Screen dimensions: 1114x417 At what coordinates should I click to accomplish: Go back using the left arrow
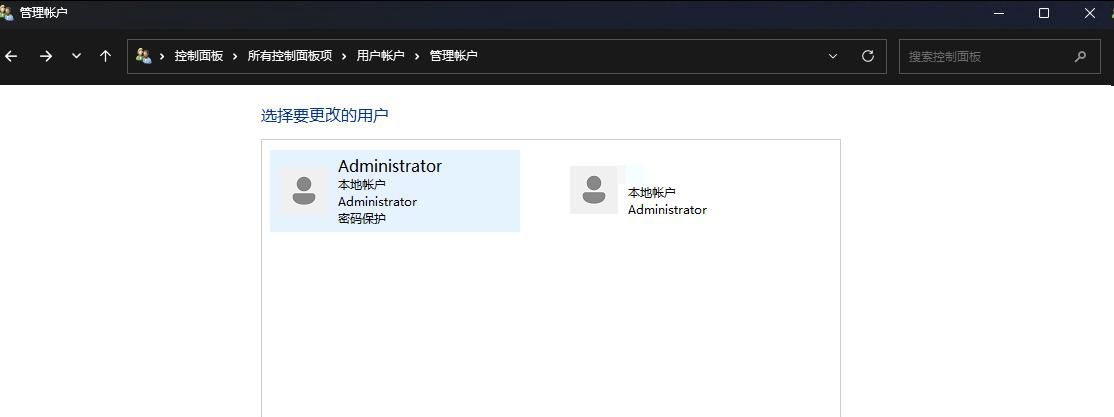point(11,56)
